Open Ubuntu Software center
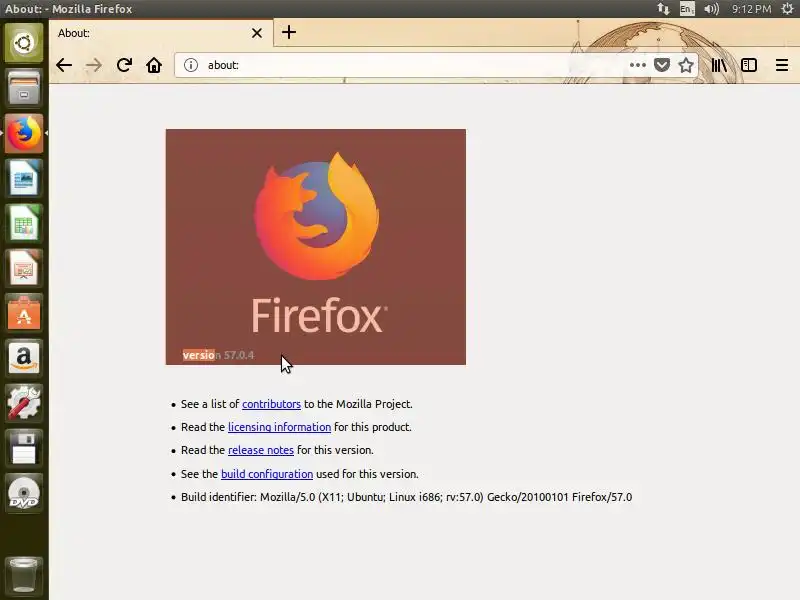The height and width of the screenshot is (600, 800). point(24,313)
